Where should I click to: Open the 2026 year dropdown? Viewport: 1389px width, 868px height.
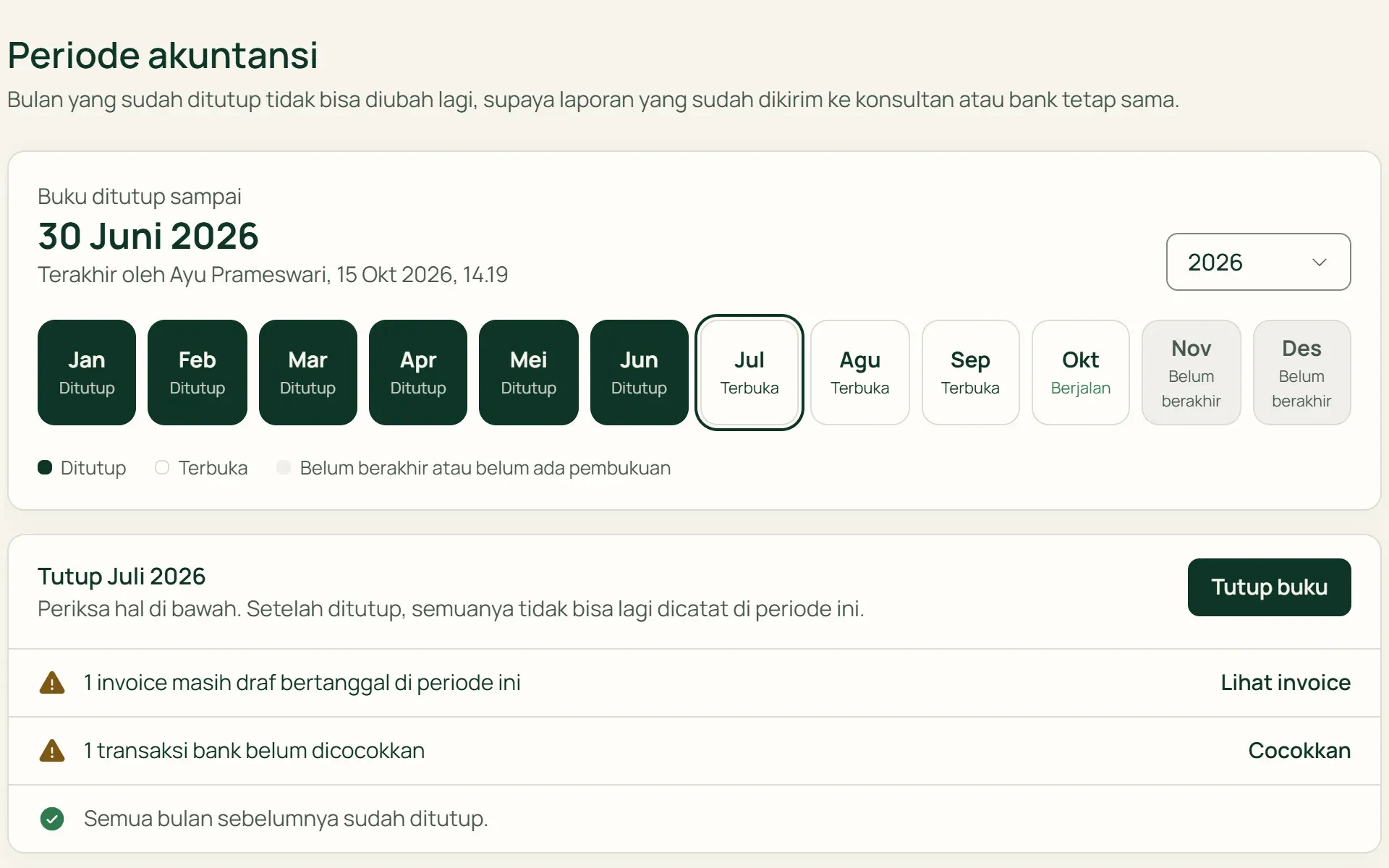tap(1258, 262)
